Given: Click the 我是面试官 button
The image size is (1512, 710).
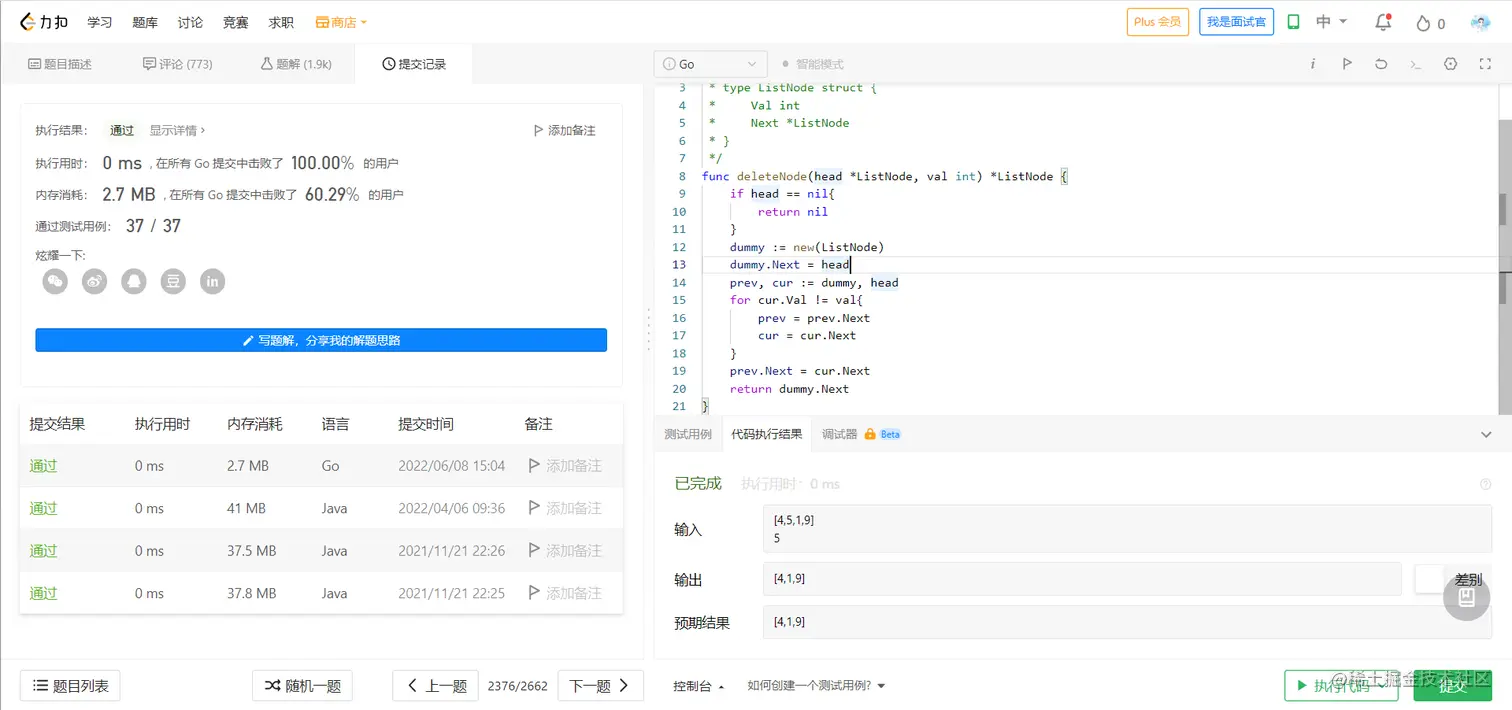Looking at the screenshot, I should [x=1236, y=22].
